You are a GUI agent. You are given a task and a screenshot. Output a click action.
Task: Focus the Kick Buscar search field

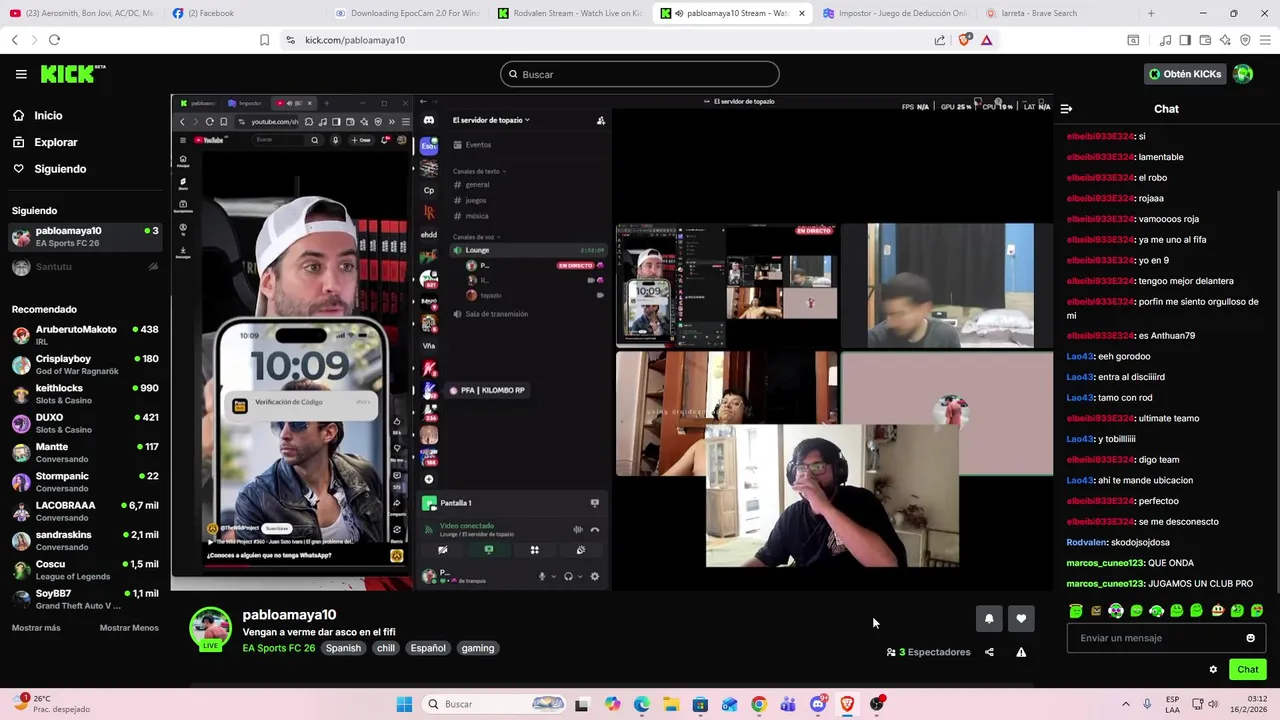tap(640, 74)
